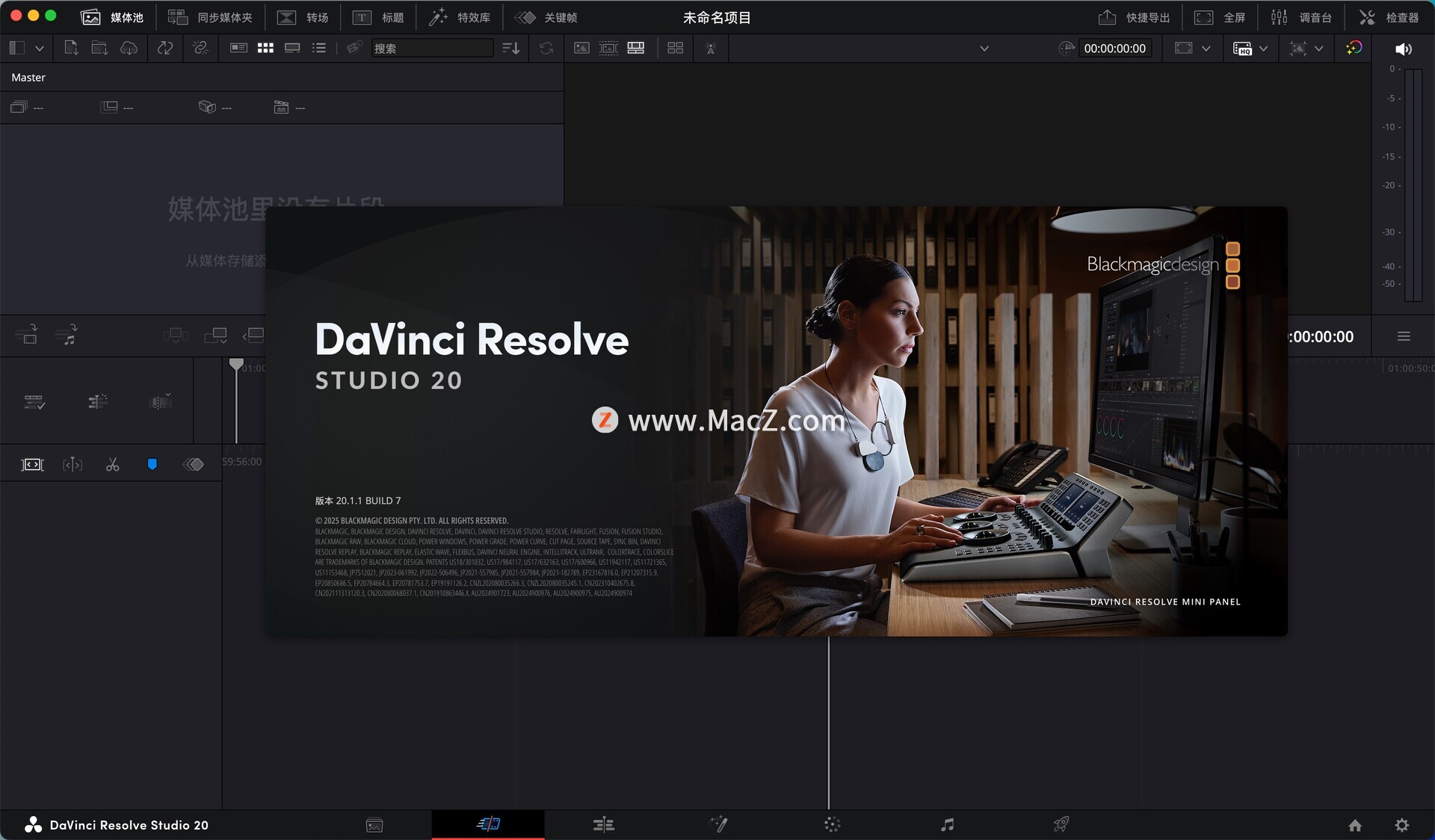1435x840 pixels.
Task: Click the Home project manager icon
Action: (x=1355, y=825)
